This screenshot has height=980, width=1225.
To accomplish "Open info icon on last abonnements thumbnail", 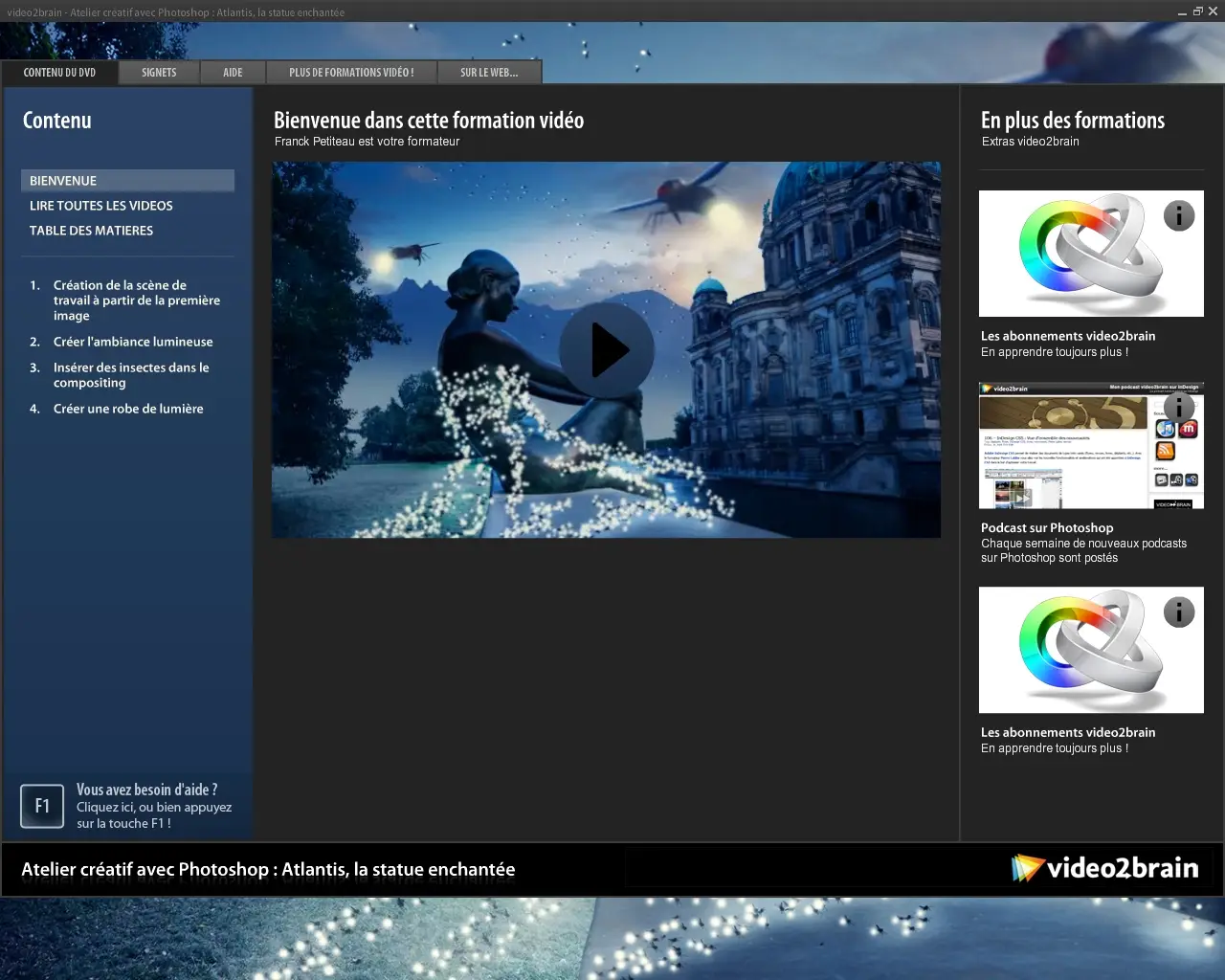I will 1179,612.
